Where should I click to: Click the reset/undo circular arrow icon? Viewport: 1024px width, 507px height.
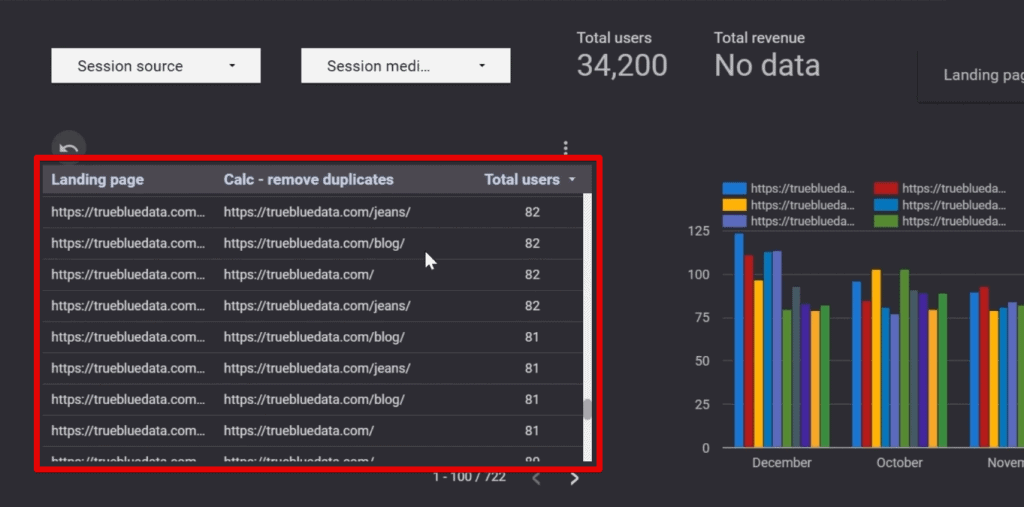(x=69, y=148)
